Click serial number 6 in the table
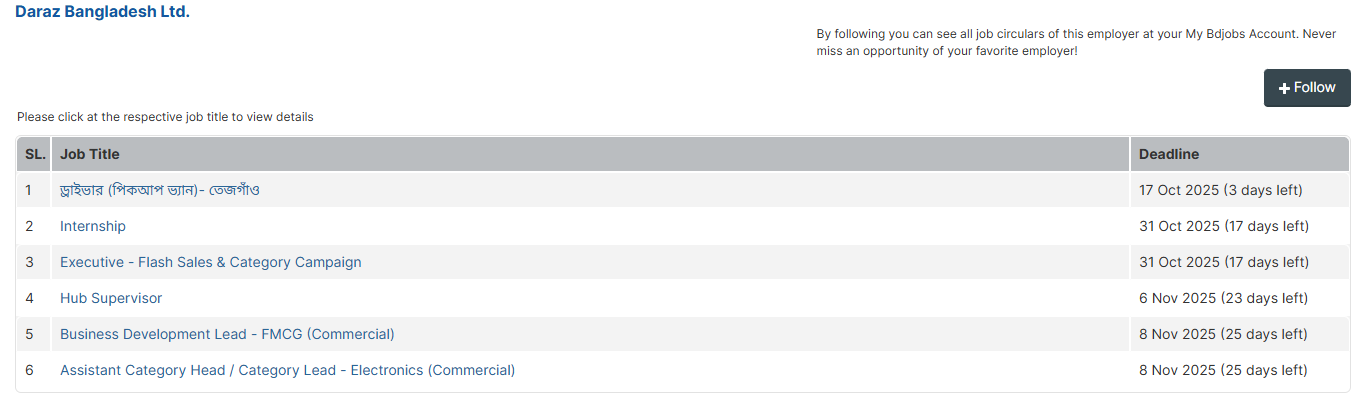This screenshot has width=1365, height=404. (x=30, y=370)
